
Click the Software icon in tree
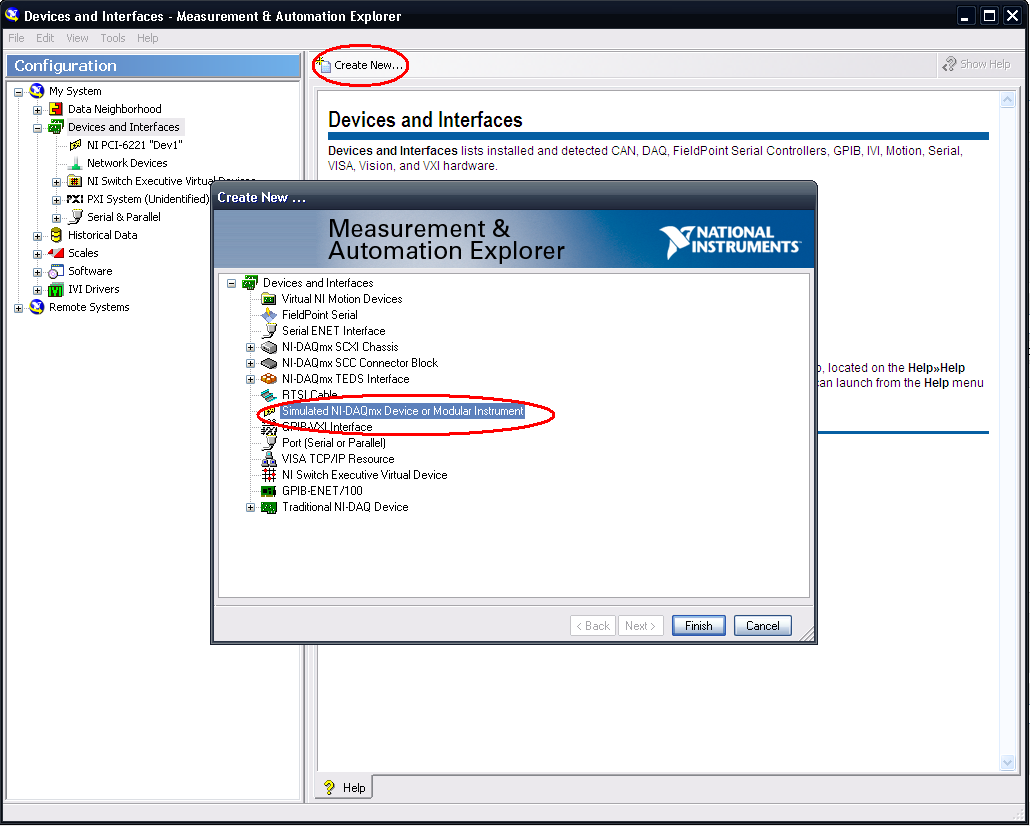pos(56,271)
